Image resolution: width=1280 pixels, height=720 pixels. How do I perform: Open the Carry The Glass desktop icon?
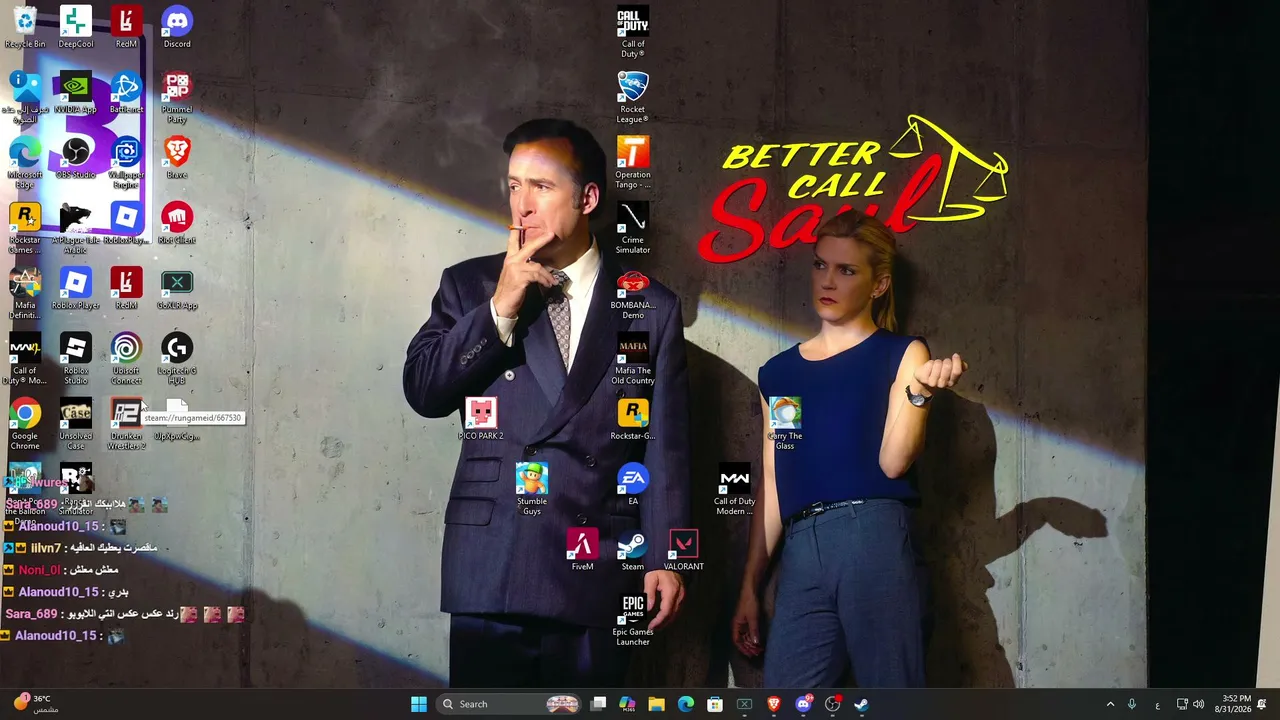pyautogui.click(x=785, y=425)
